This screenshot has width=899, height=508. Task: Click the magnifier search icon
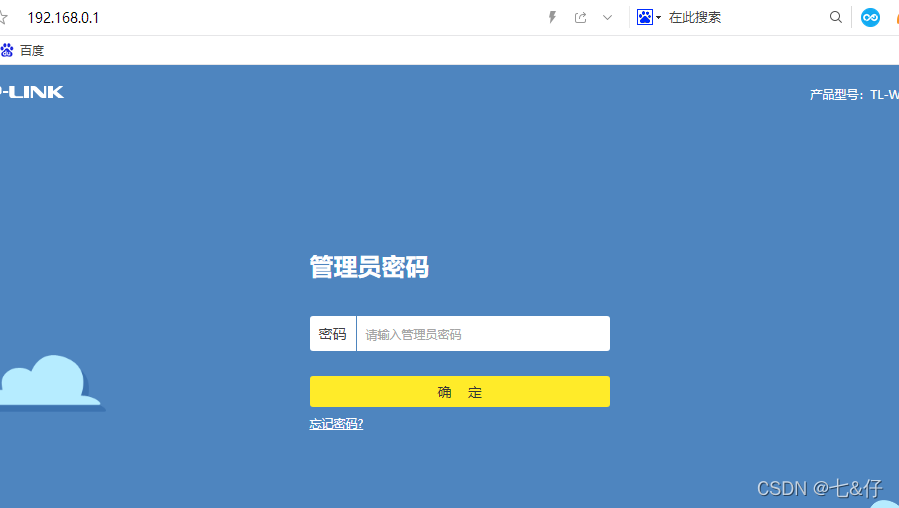tap(836, 17)
